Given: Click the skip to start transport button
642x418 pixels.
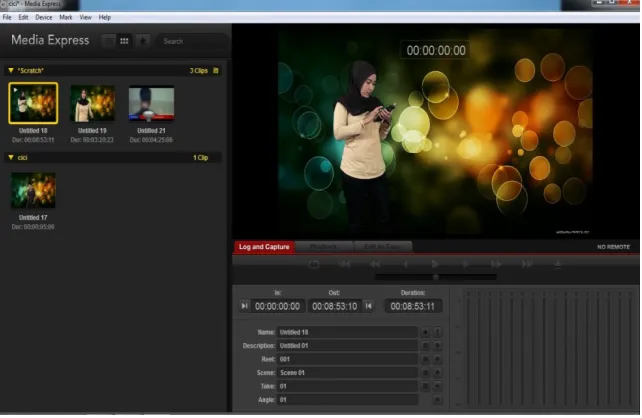Looking at the screenshot, I should click(x=345, y=265).
